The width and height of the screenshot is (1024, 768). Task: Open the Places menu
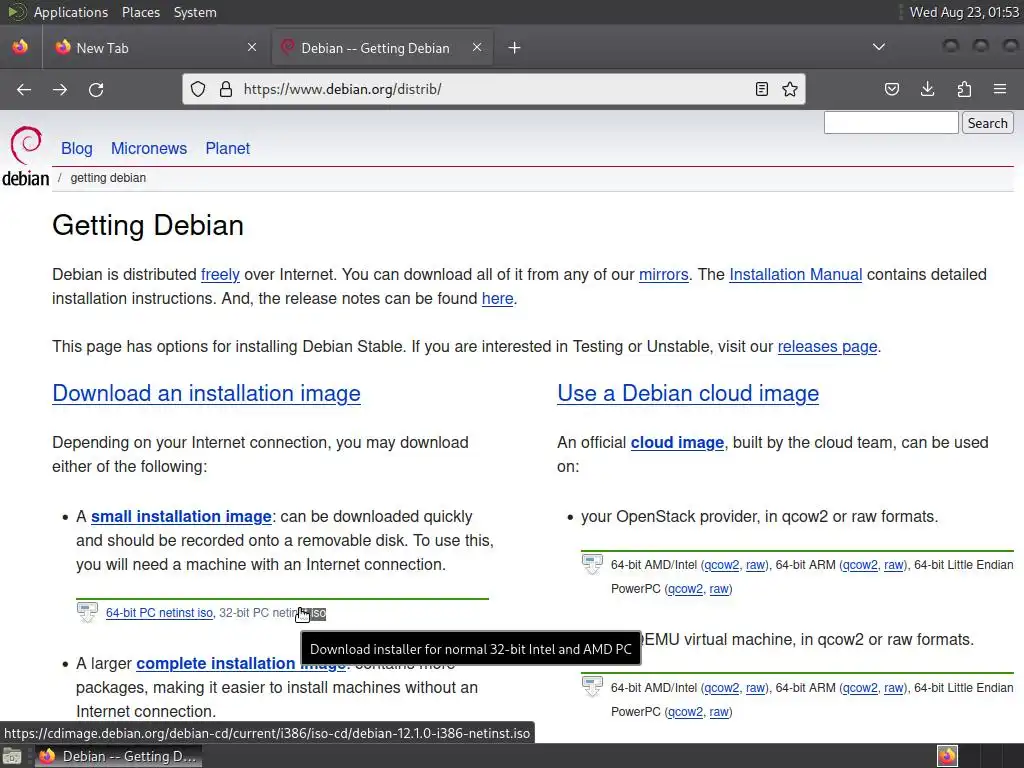(x=141, y=12)
